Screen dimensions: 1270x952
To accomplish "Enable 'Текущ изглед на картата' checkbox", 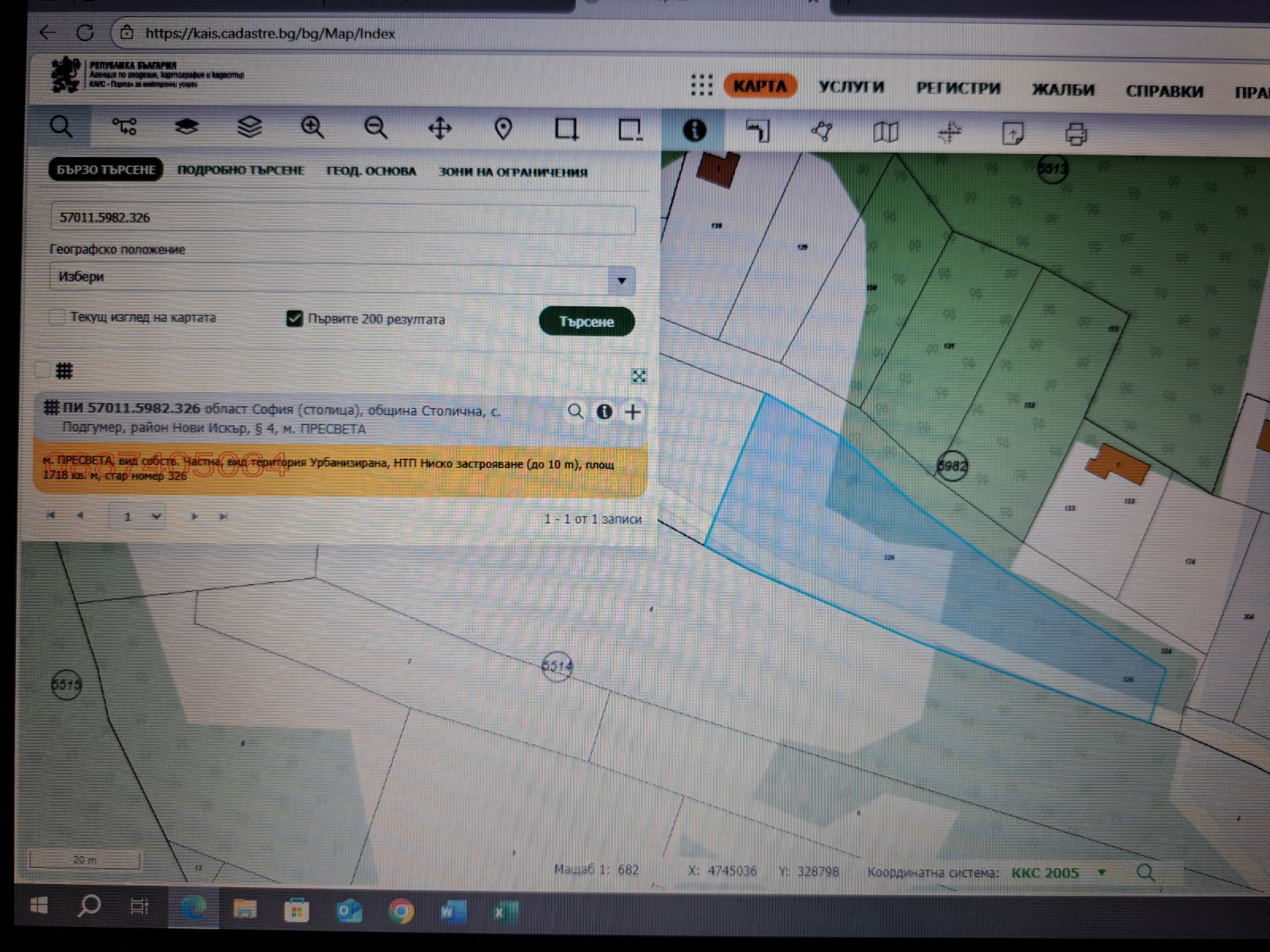I will (57, 317).
